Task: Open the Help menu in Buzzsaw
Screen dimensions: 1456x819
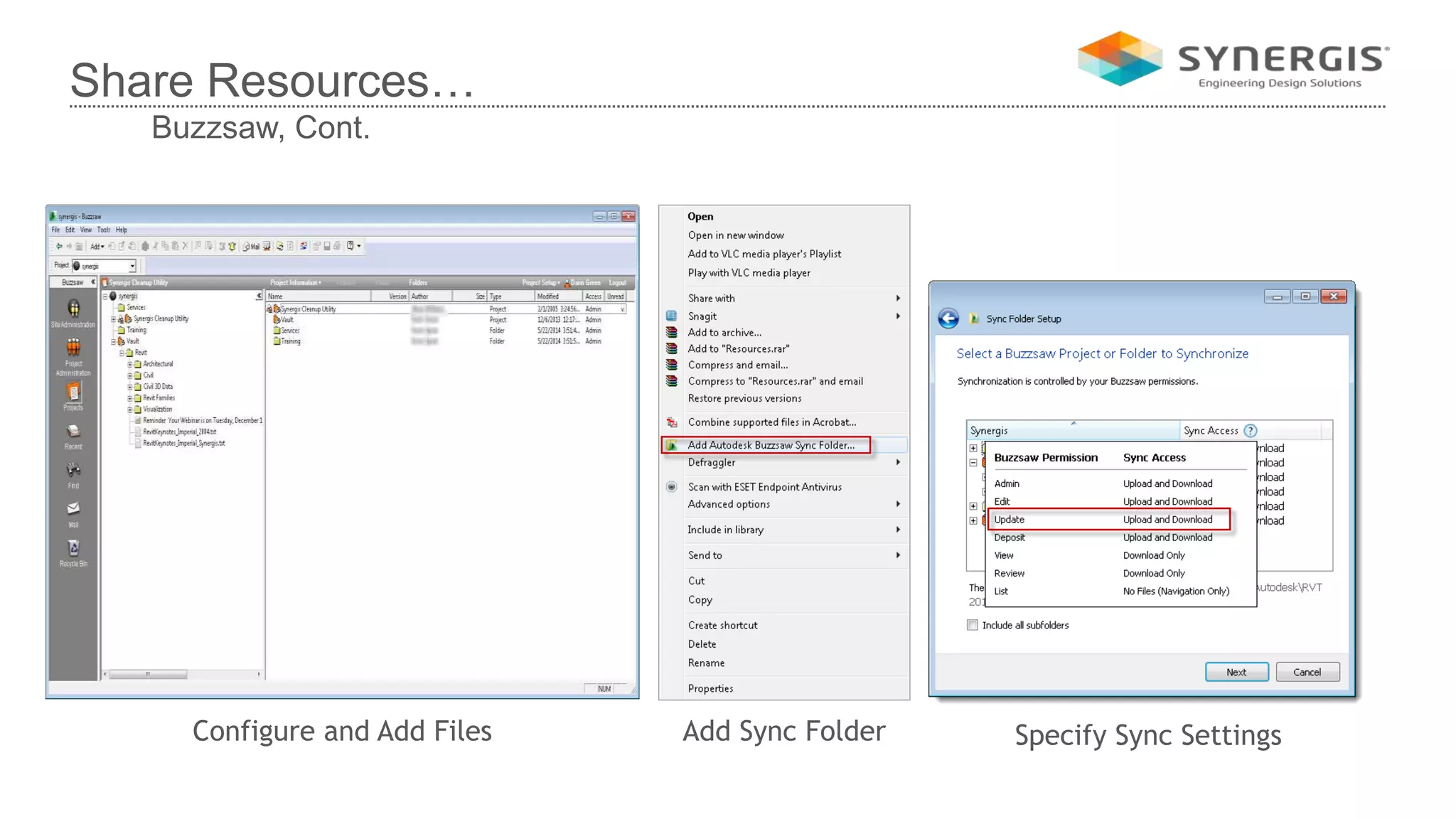Action: (x=122, y=230)
